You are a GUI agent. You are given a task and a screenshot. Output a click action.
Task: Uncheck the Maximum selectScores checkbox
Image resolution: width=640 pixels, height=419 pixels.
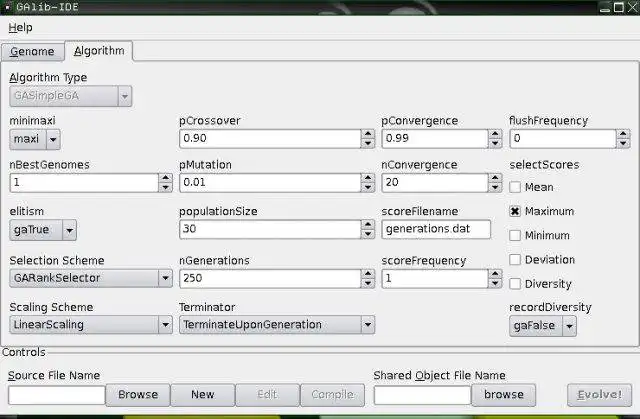point(515,211)
